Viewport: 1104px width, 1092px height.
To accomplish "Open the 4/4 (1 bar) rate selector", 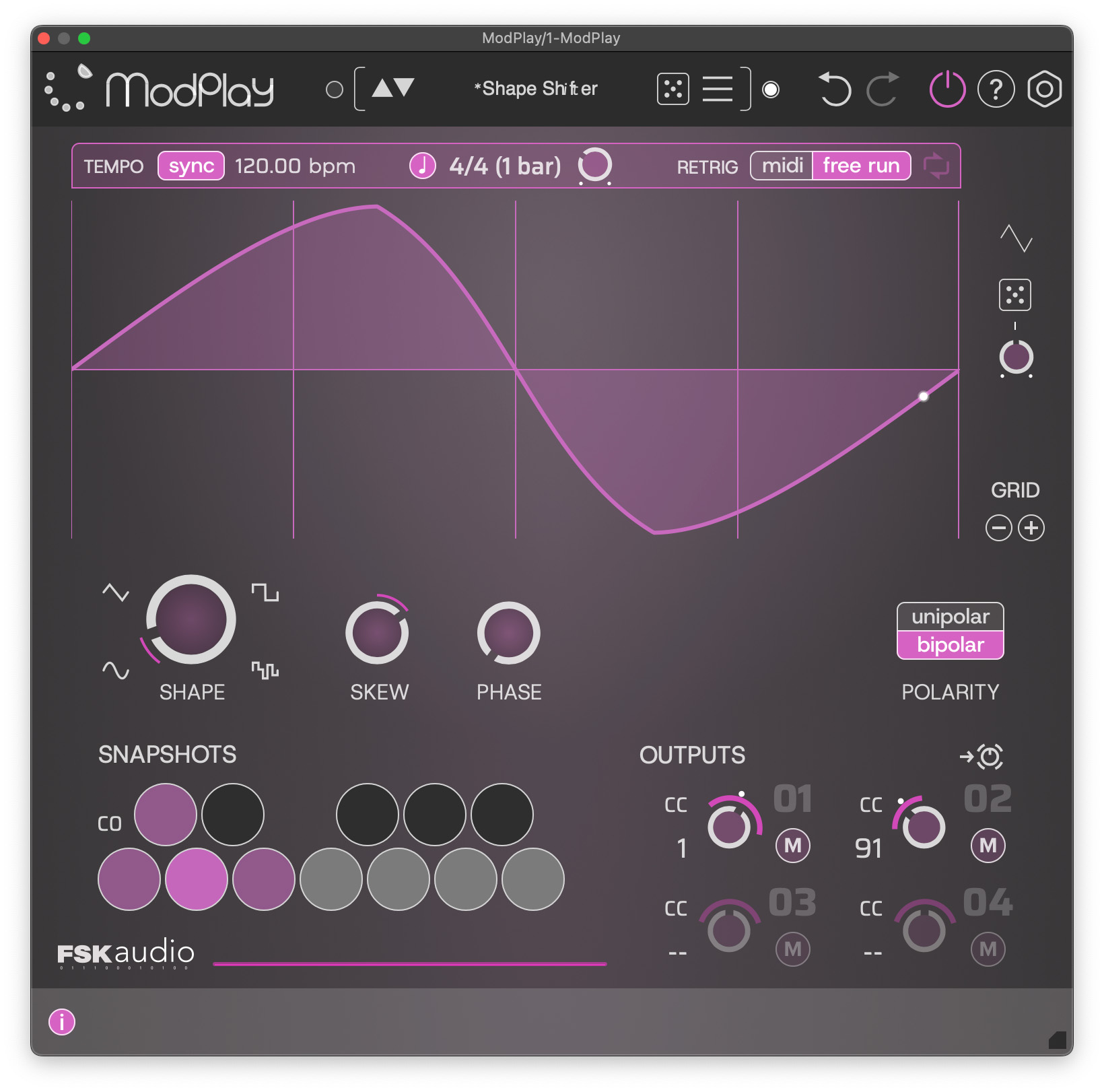I will coord(505,166).
